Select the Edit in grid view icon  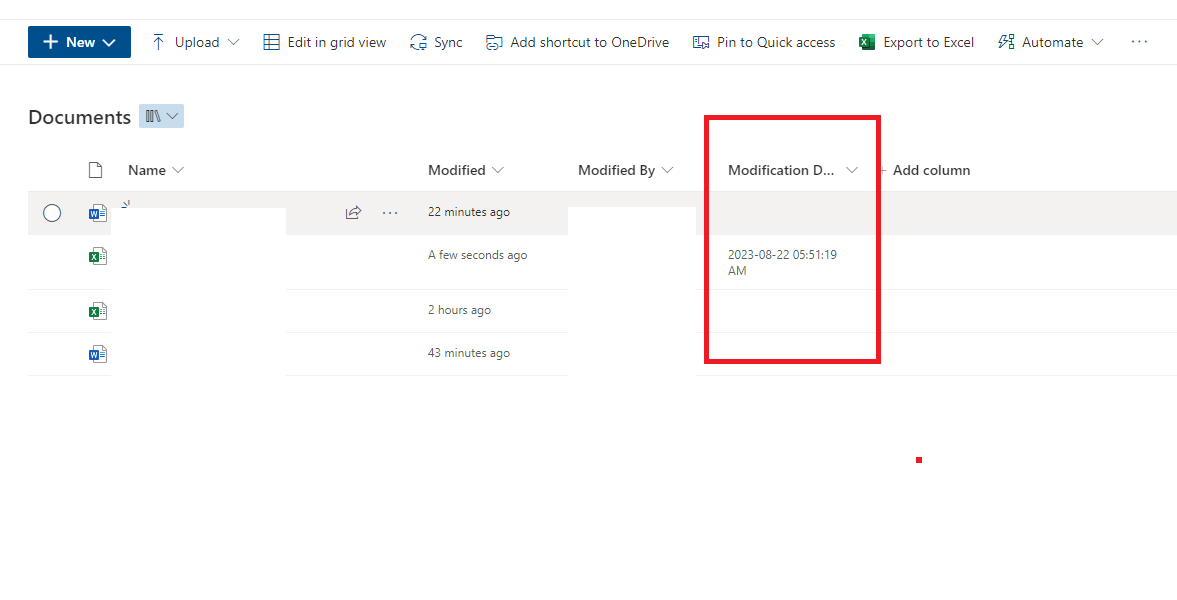tap(270, 41)
